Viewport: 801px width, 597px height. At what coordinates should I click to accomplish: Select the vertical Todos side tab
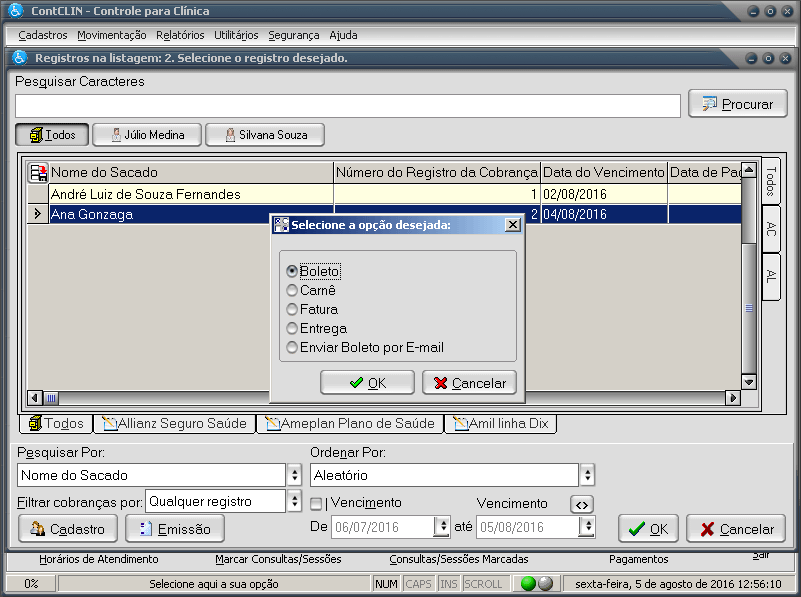(x=771, y=181)
